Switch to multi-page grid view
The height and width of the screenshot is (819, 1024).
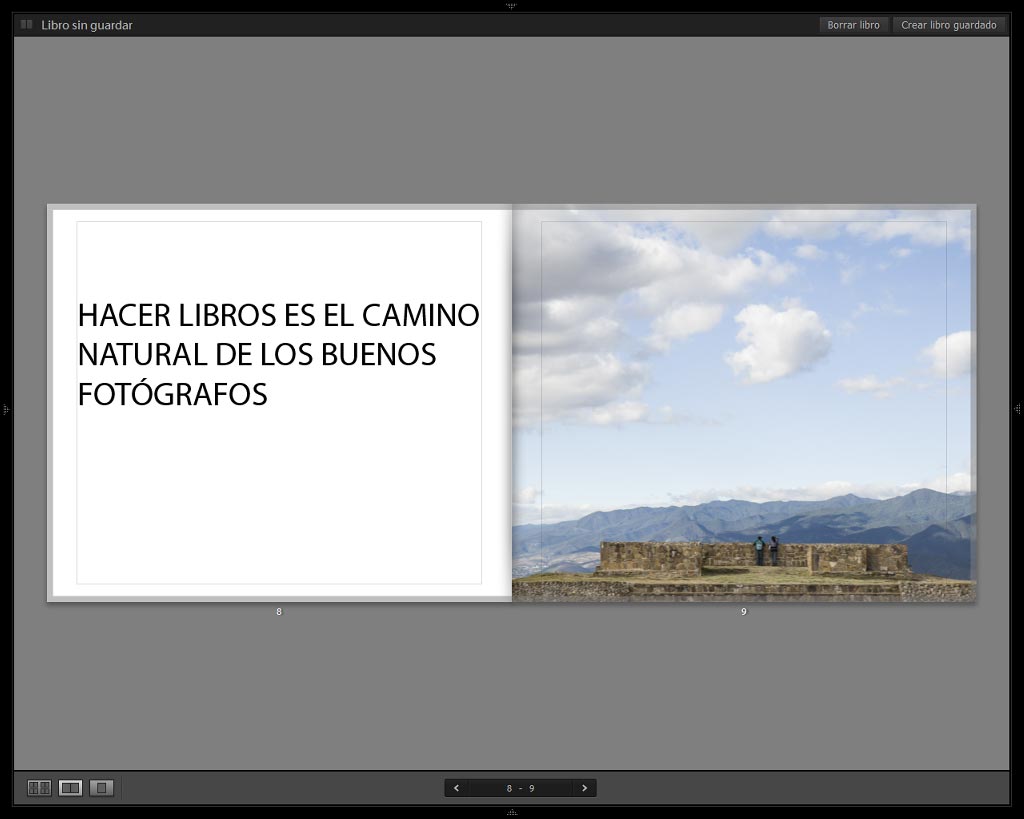[39, 788]
